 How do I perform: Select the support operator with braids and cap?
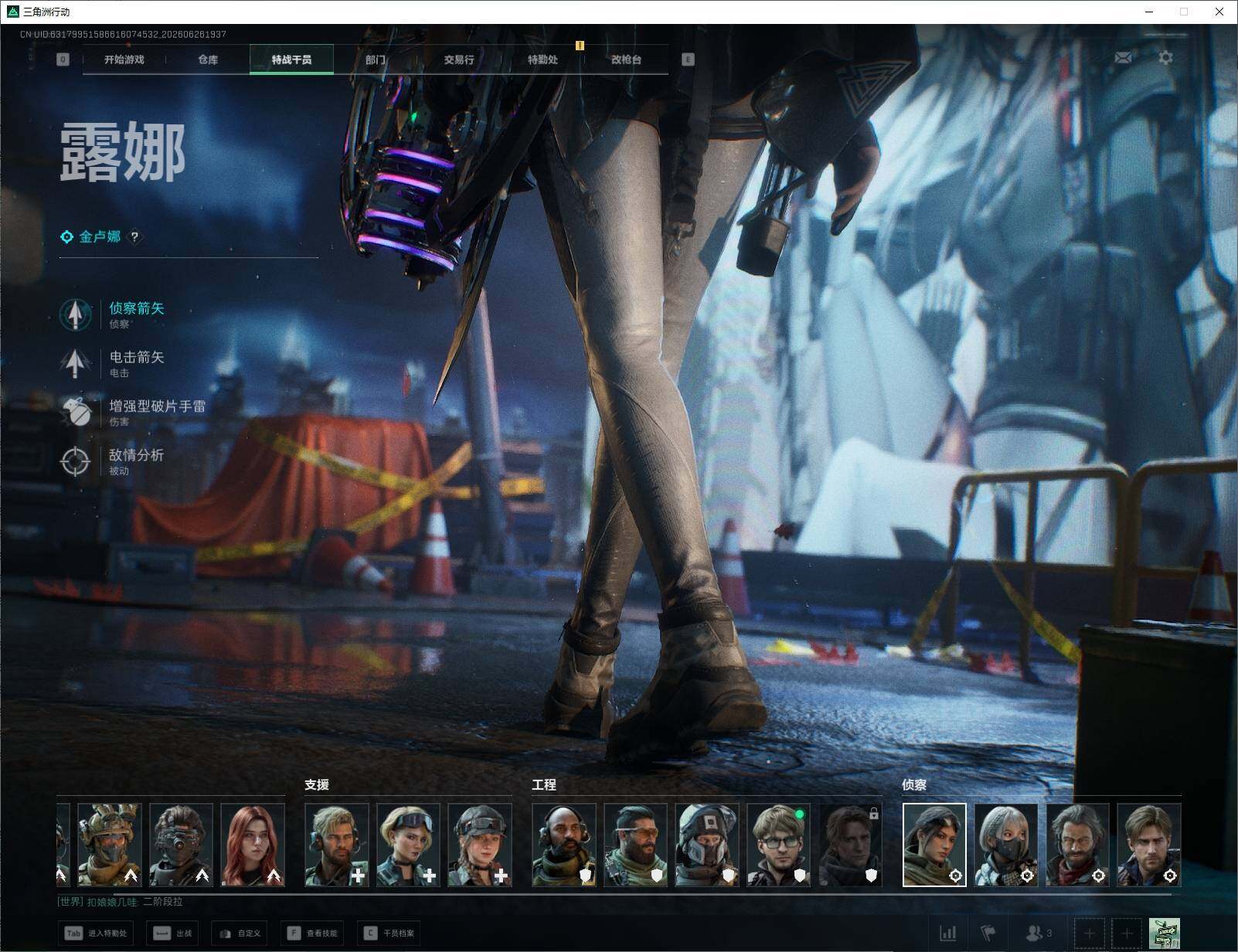[x=480, y=845]
